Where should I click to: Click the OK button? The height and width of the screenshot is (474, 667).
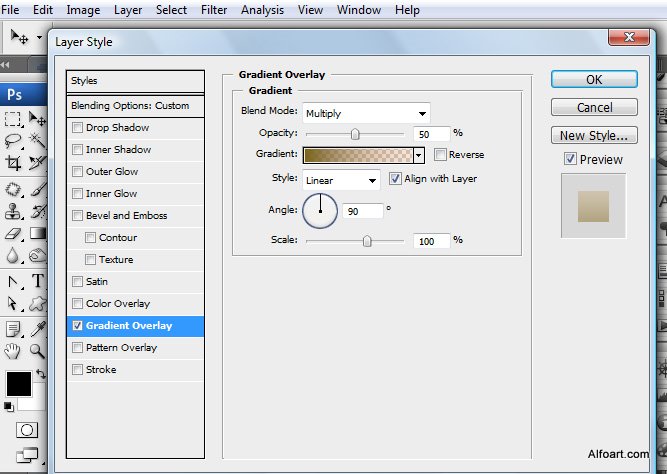[x=594, y=79]
